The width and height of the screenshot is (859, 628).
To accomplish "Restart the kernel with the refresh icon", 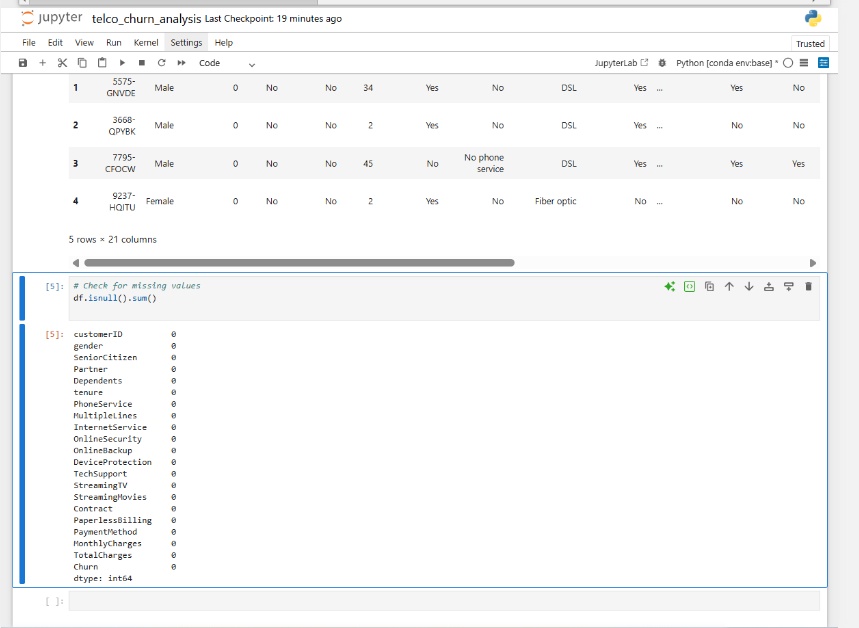I will [x=160, y=62].
